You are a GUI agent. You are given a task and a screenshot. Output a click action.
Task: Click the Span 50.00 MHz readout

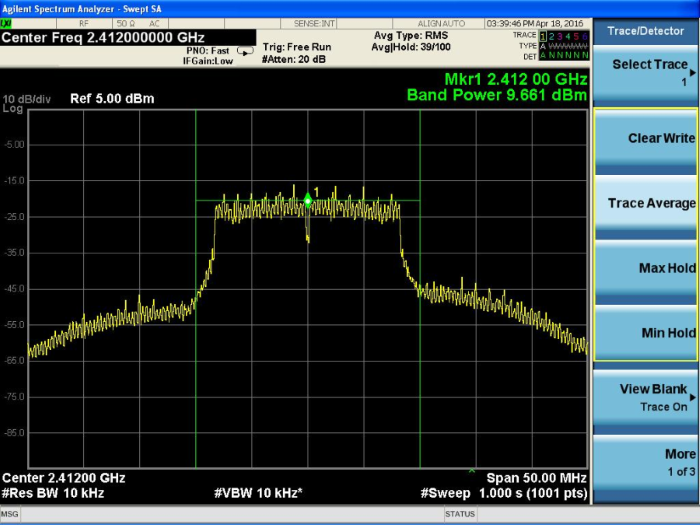point(535,478)
